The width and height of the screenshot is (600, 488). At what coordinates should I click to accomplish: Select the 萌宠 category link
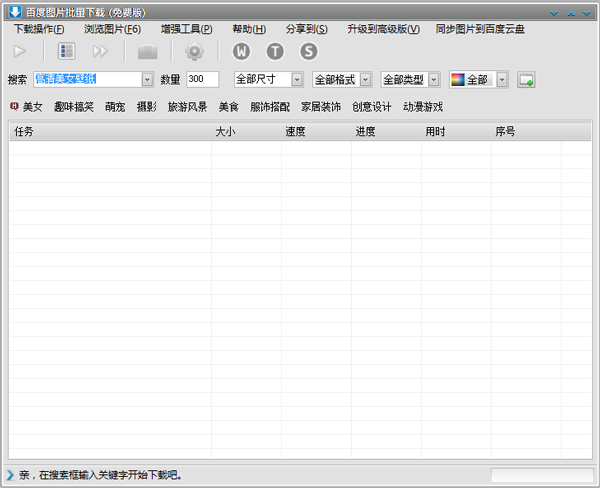coord(115,107)
